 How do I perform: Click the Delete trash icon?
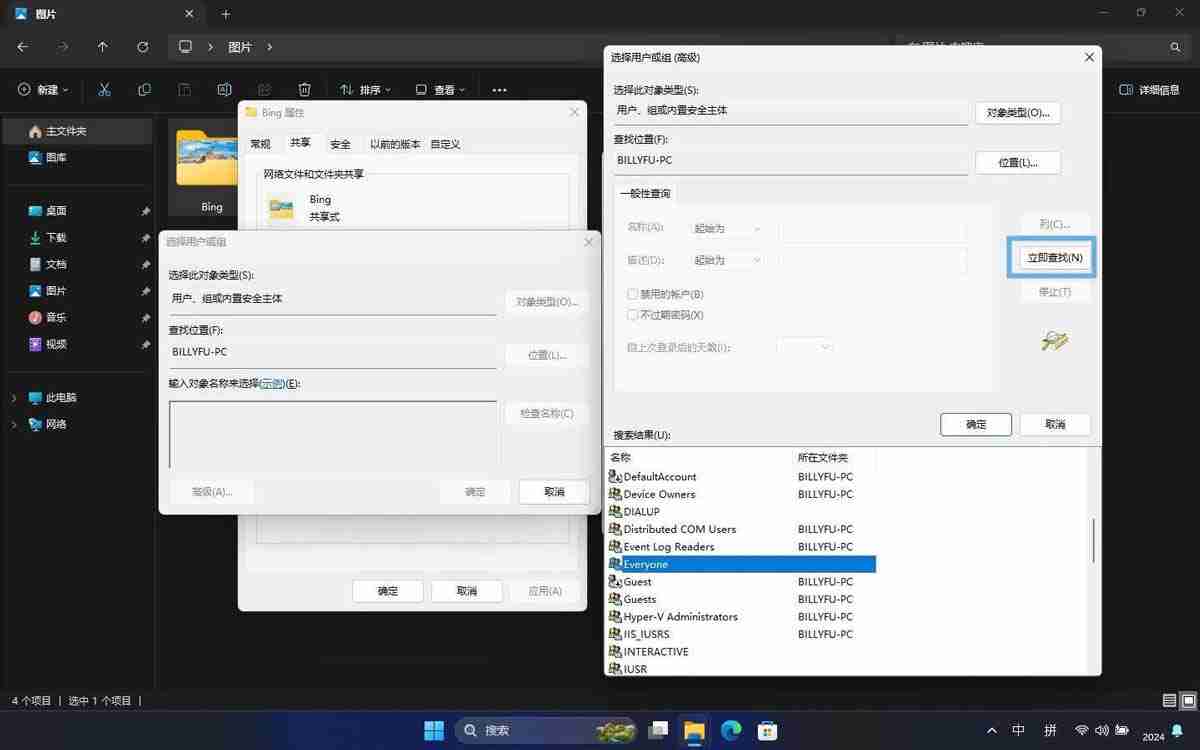304,89
